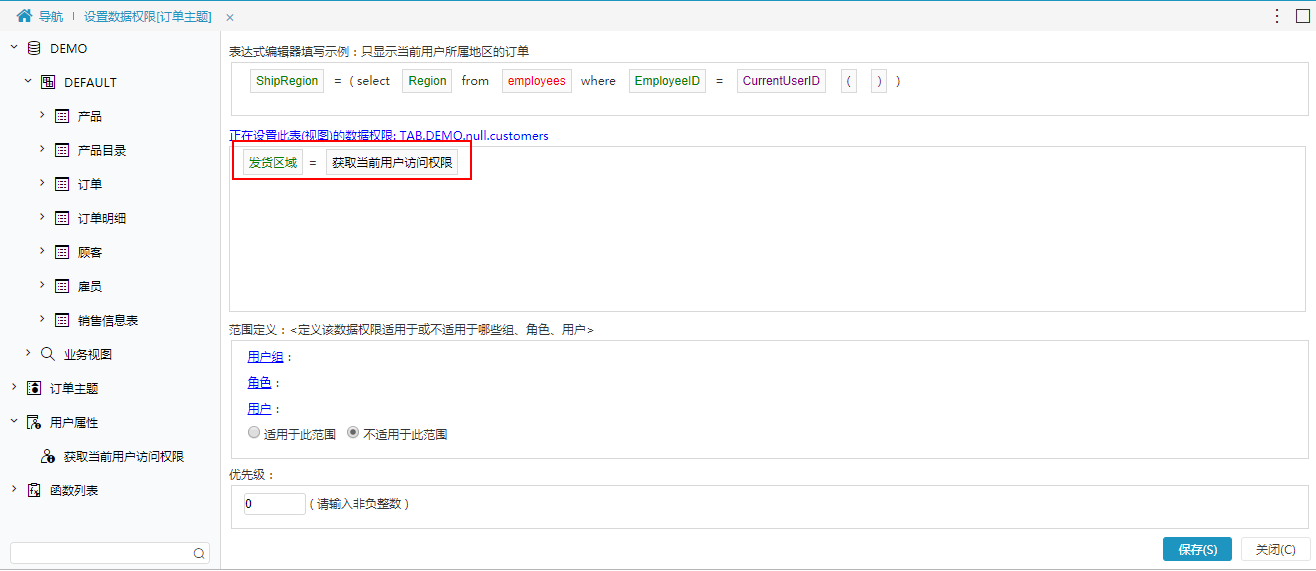1316x571 pixels.
Task: Click the 获取当前用户访问权限 tree label
Action: (124, 456)
